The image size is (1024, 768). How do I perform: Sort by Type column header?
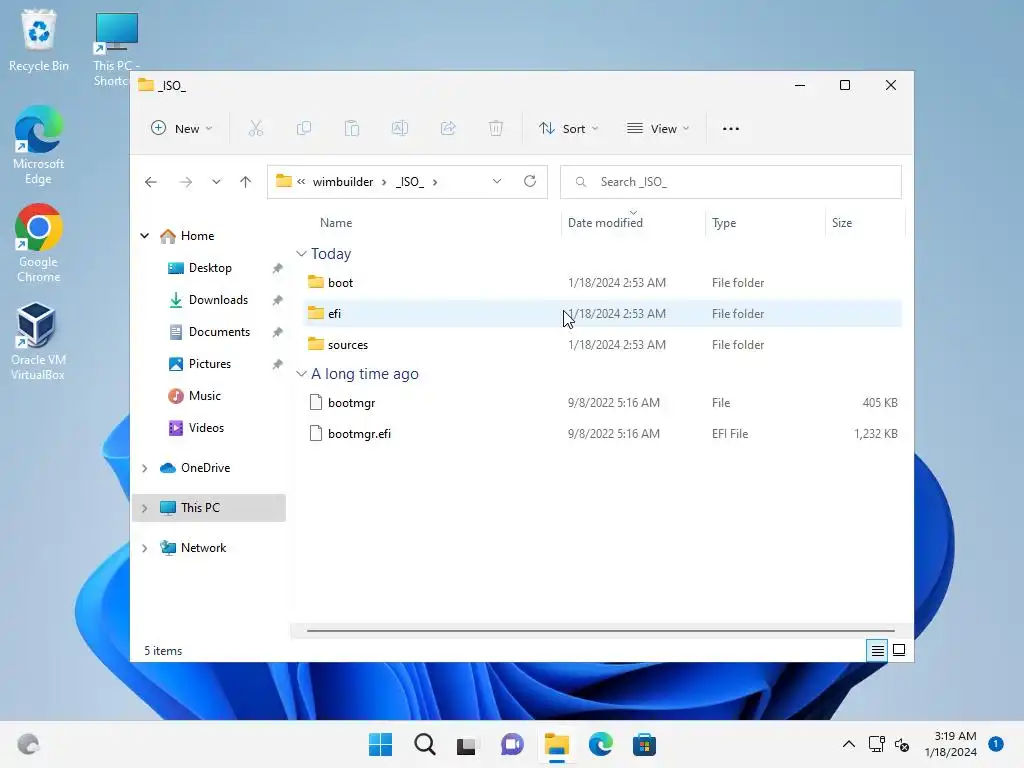pyautogui.click(x=724, y=223)
